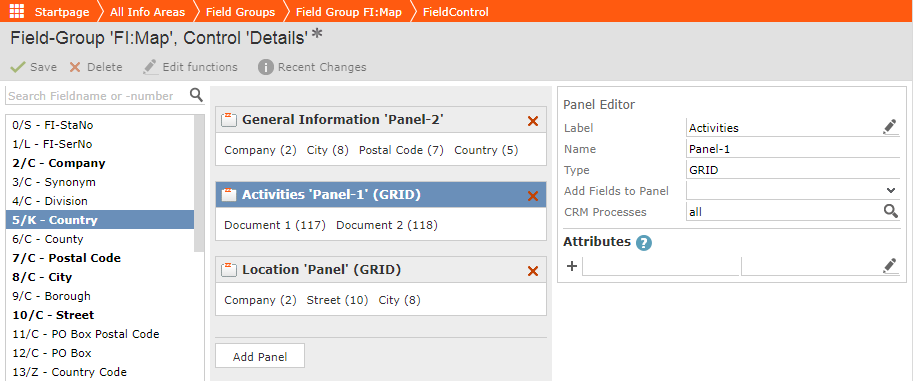
Task: Remove the General Information panel with X
Action: pos(532,121)
